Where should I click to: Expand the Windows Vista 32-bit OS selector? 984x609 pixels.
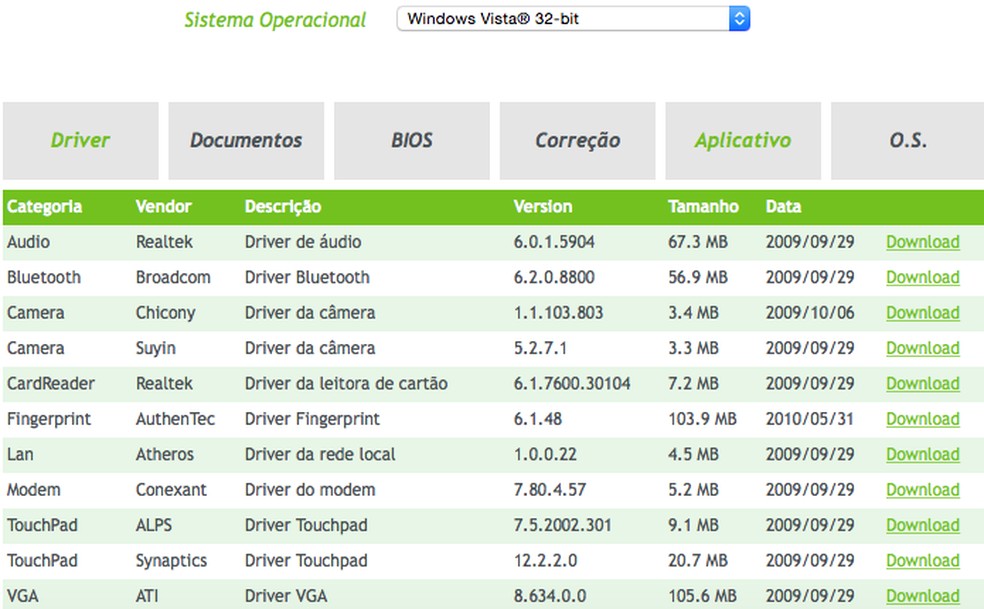pos(570,18)
